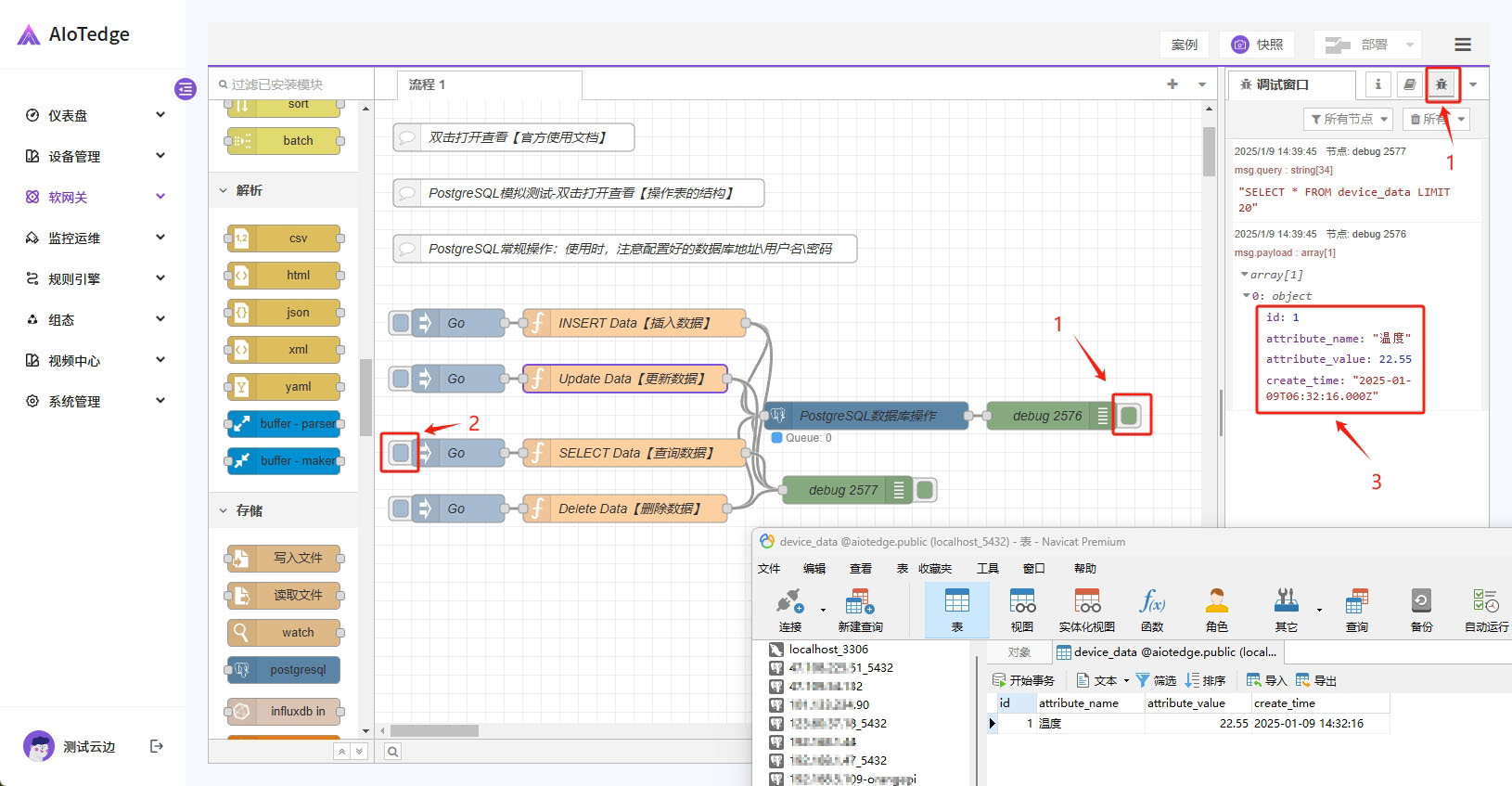Image resolution: width=1512 pixels, height=786 pixels.
Task: Click the hamburger menu in top bar
Action: point(1463,45)
